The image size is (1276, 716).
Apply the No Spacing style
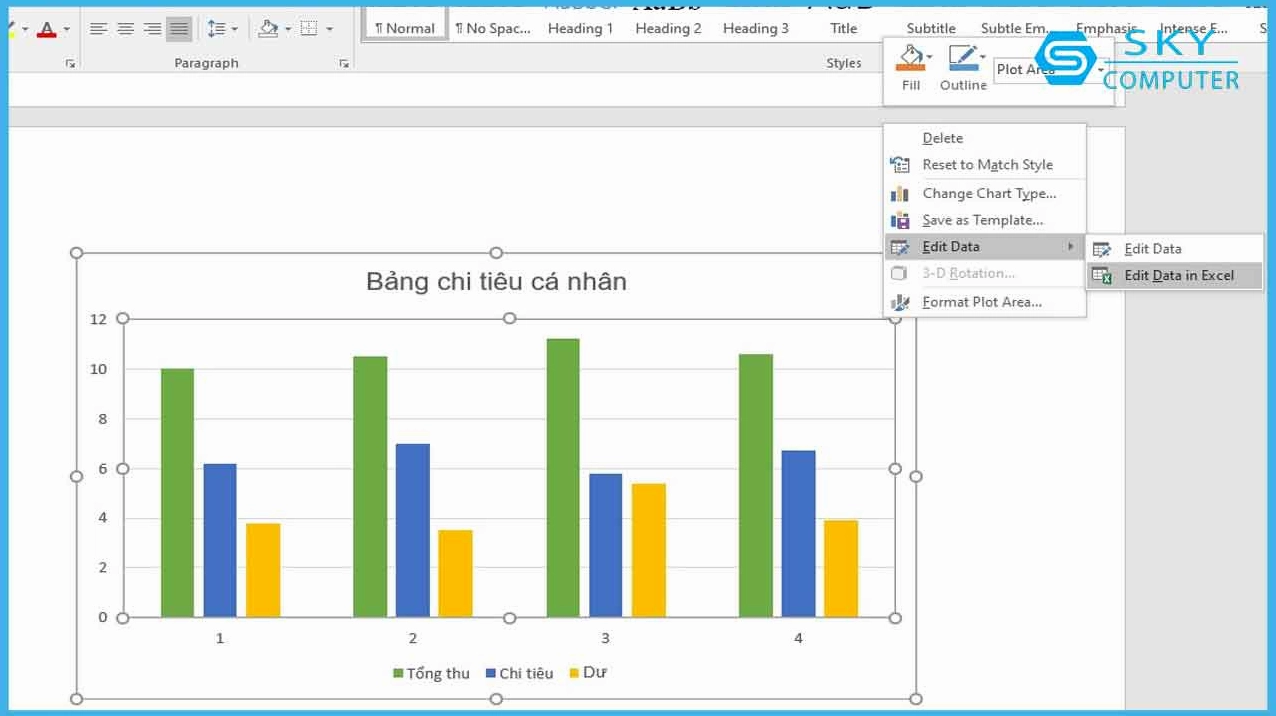pyautogui.click(x=492, y=28)
